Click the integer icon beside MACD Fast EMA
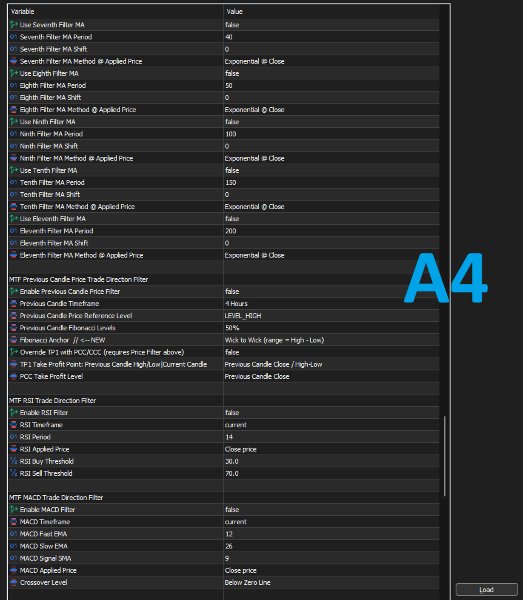The height and width of the screenshot is (600, 523). [14, 534]
